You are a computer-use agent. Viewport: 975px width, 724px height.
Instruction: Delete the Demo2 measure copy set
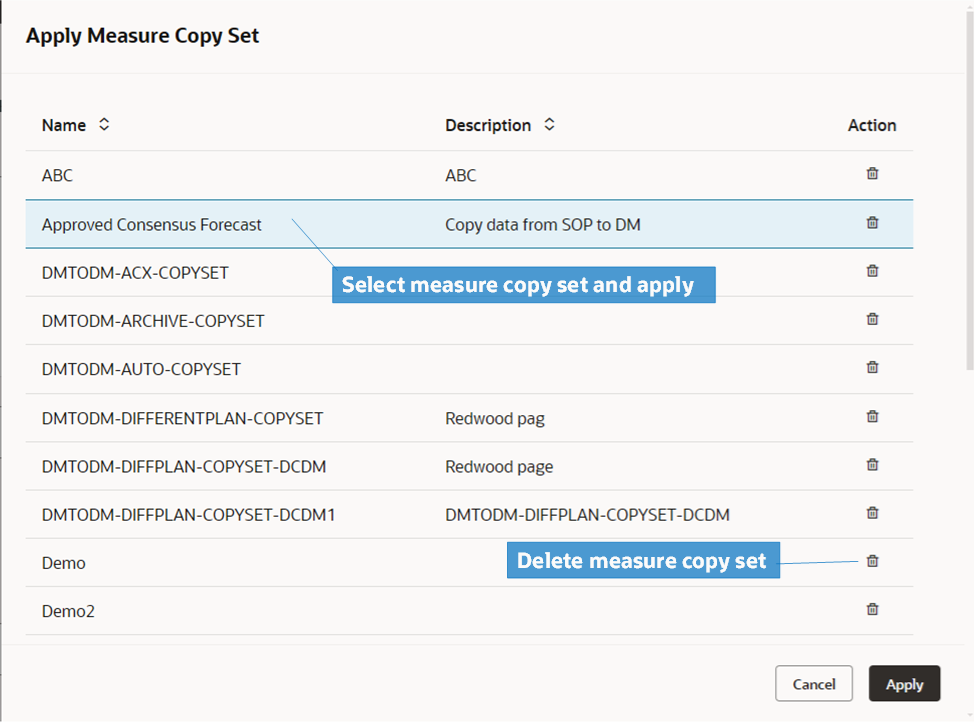[x=871, y=609]
